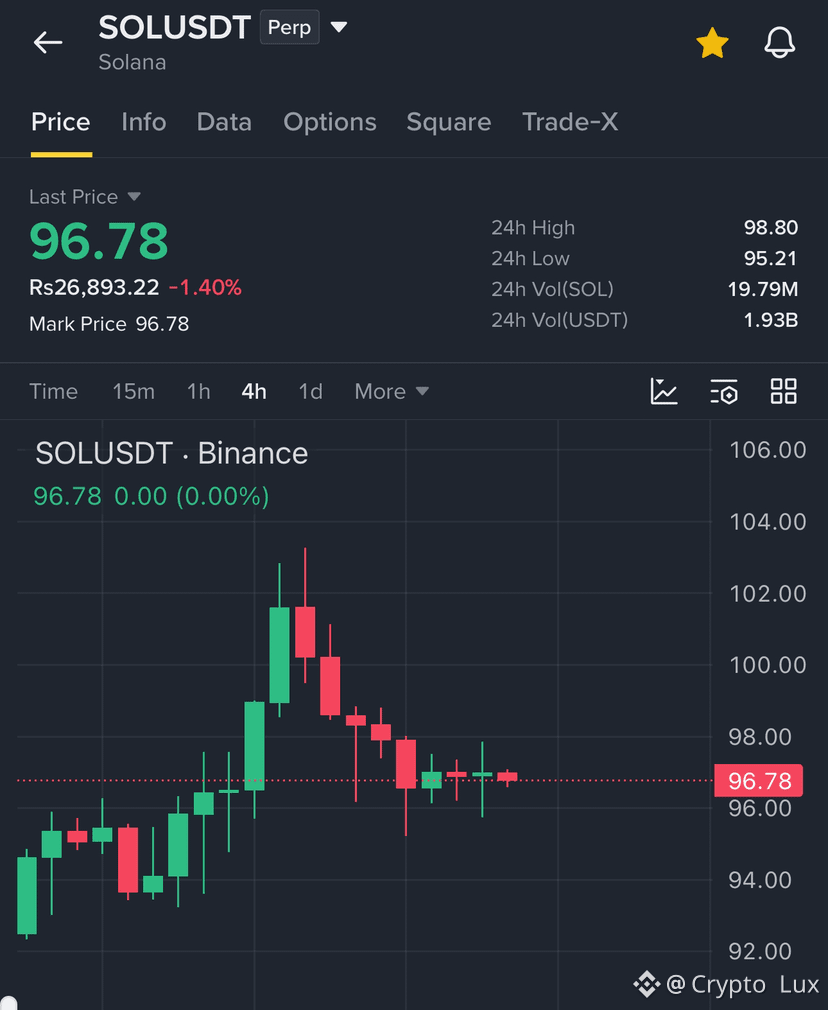Tap the large green 96.78 last price
The image size is (828, 1010).
coord(99,241)
